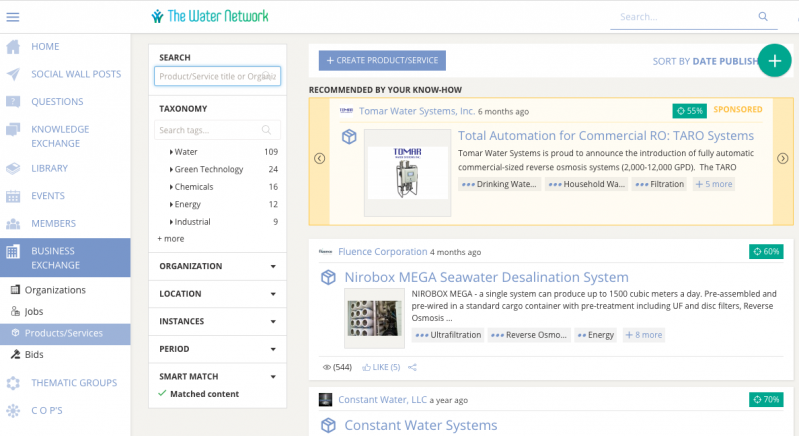Click previous arrow on sponsored carousel

[319, 158]
